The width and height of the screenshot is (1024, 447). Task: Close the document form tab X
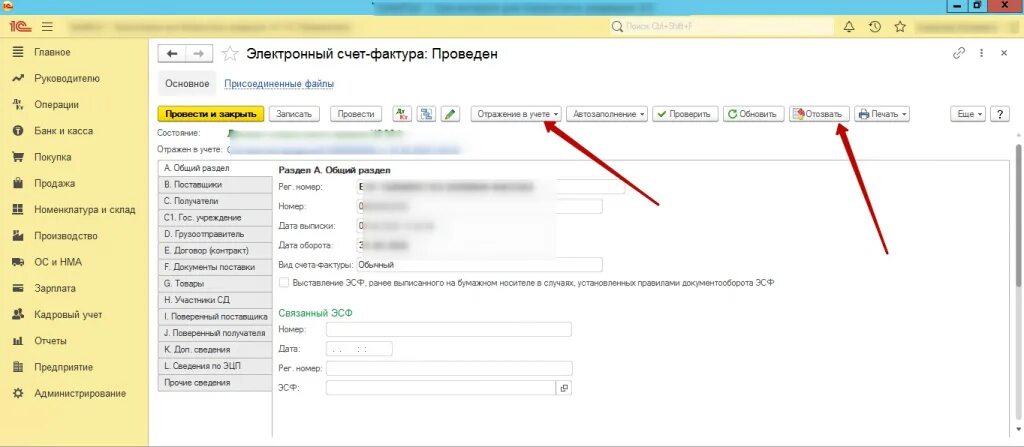[x=1004, y=54]
